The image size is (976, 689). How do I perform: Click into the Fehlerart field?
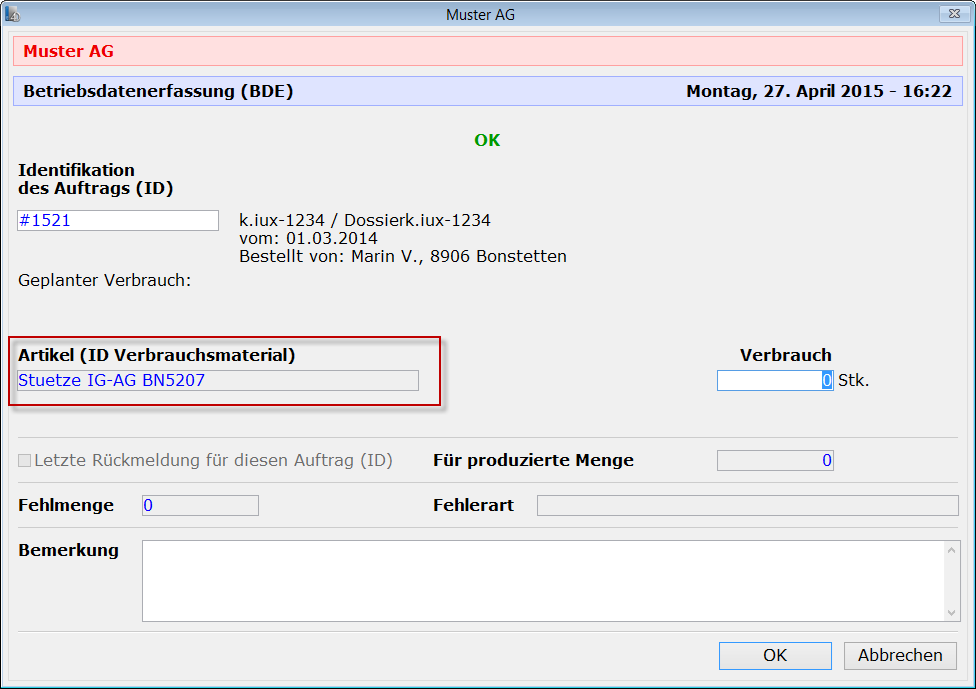click(x=747, y=506)
